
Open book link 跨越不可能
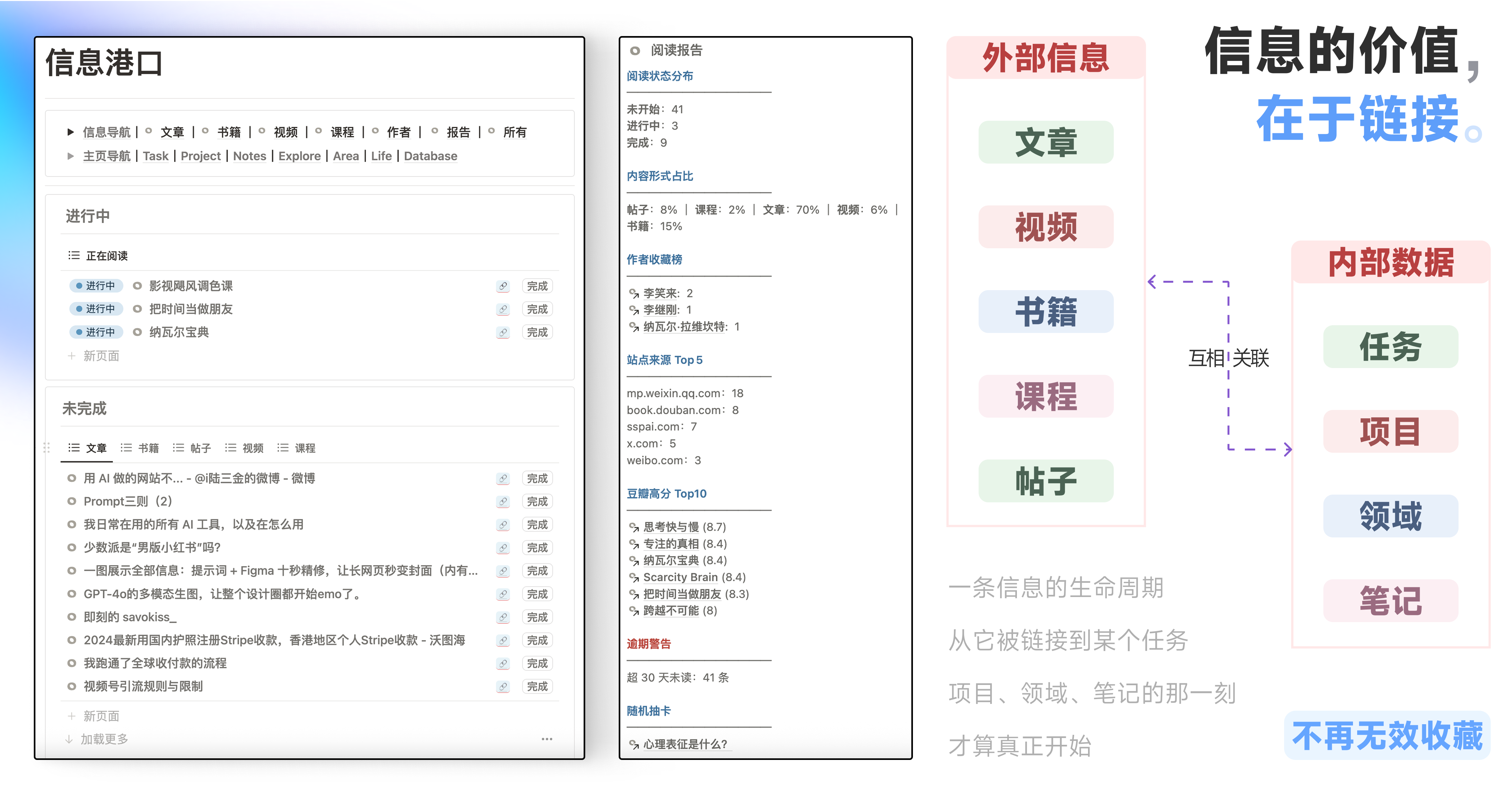(671, 611)
